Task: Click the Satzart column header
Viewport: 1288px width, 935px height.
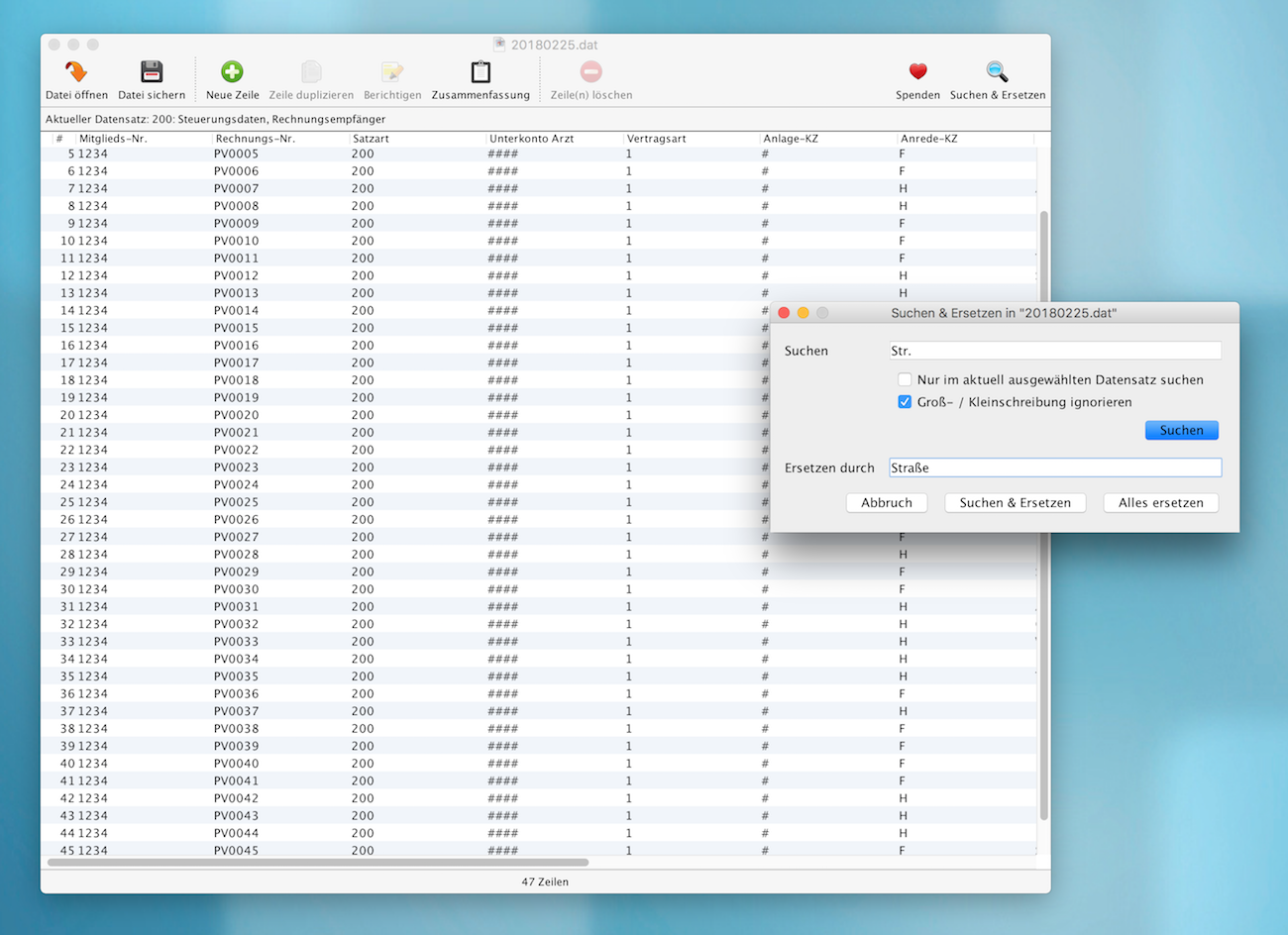Action: (372, 139)
